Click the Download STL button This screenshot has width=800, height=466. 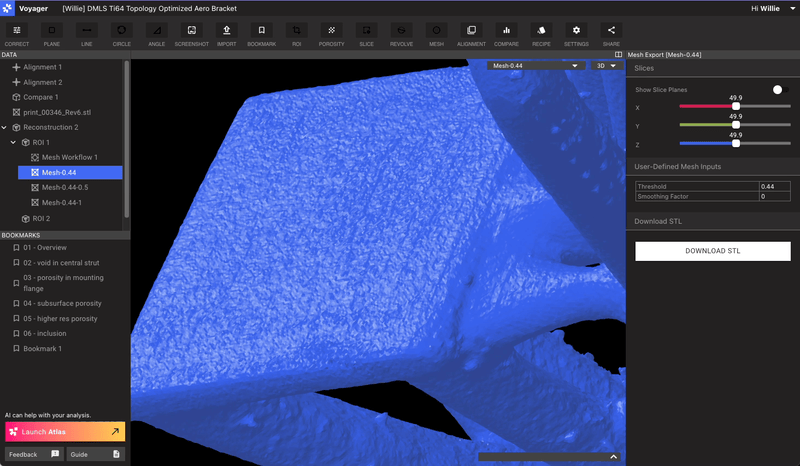click(x=712, y=251)
